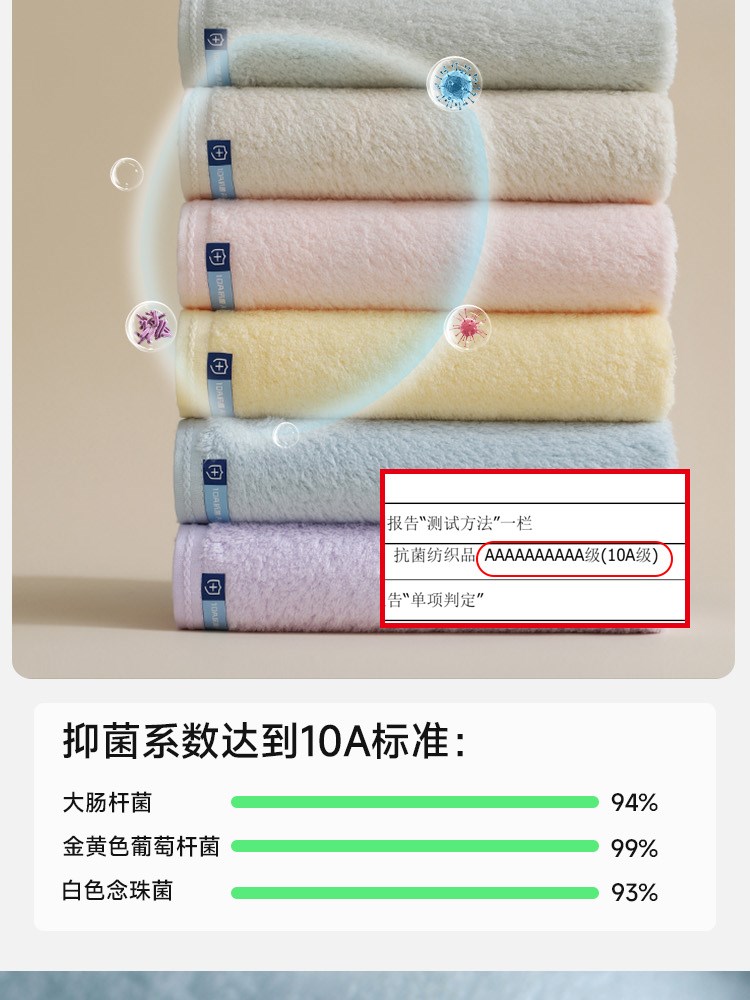Click the 99% percentage value
This screenshot has height=1000, width=750.
[x=634, y=848]
